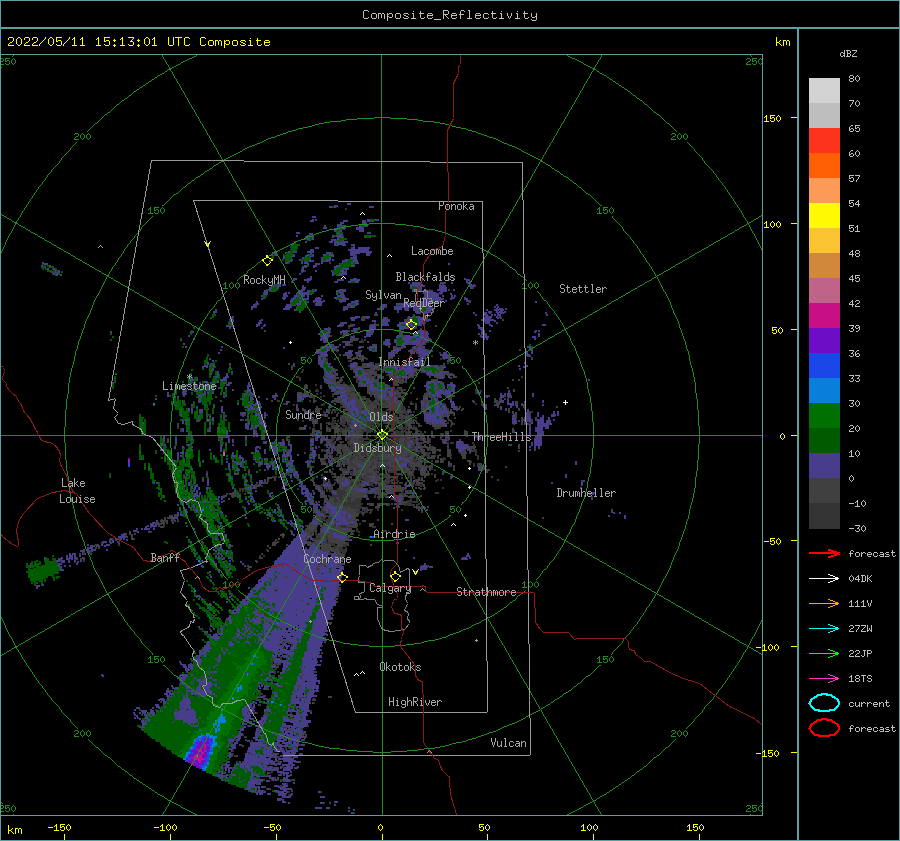
Task: Click the yellow diamond marker above Calgary
Action: pyautogui.click(x=395, y=576)
